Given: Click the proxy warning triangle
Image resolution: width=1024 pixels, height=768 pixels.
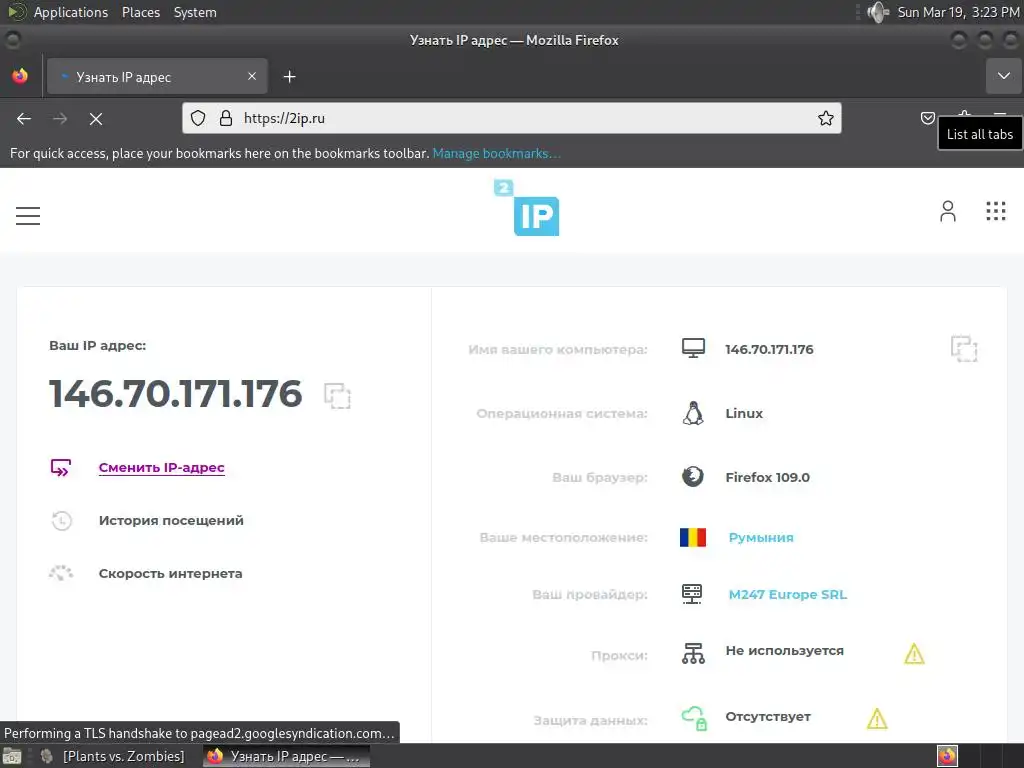Looking at the screenshot, I should point(914,654).
